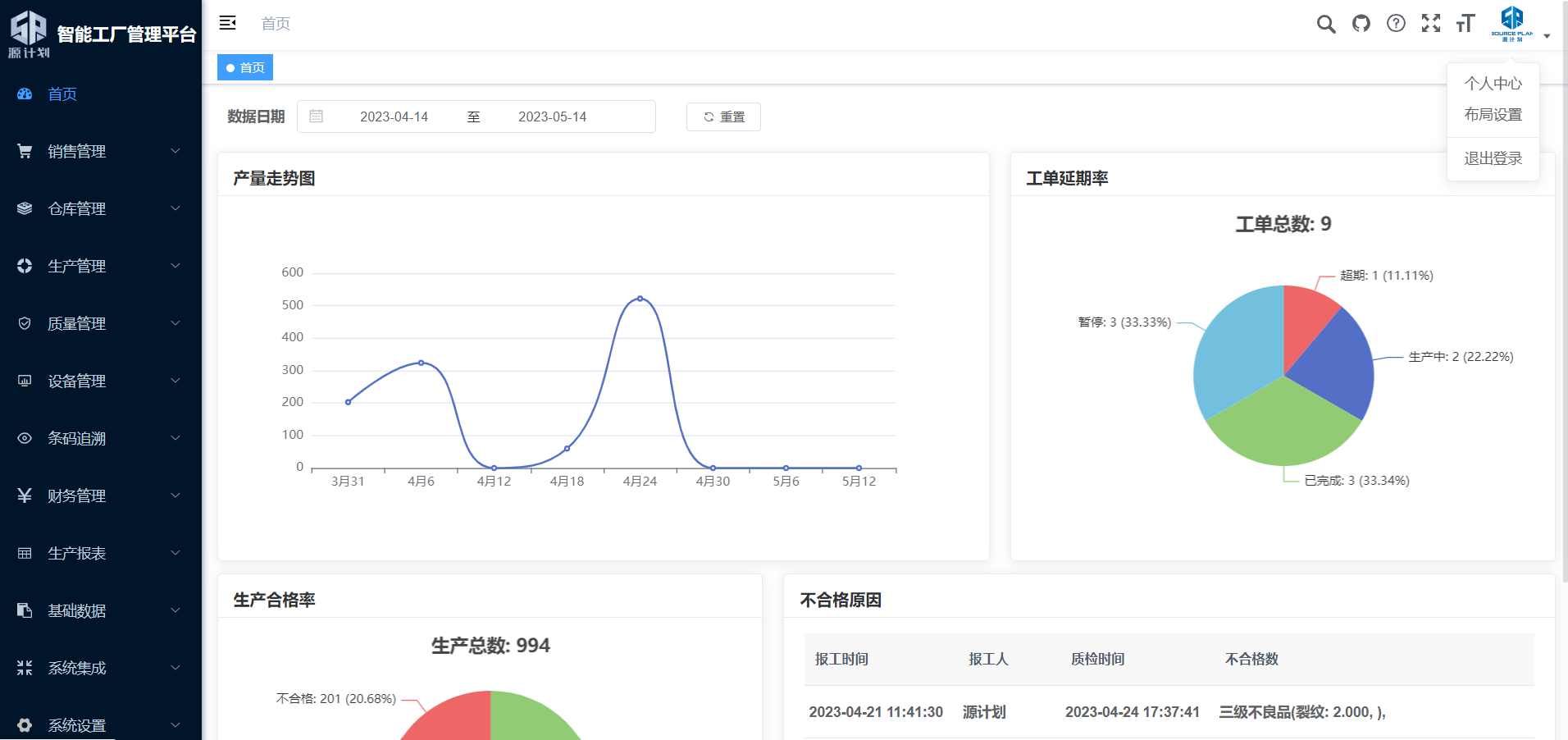
Task: Click the start date 2023-04-14 field
Action: coord(394,116)
